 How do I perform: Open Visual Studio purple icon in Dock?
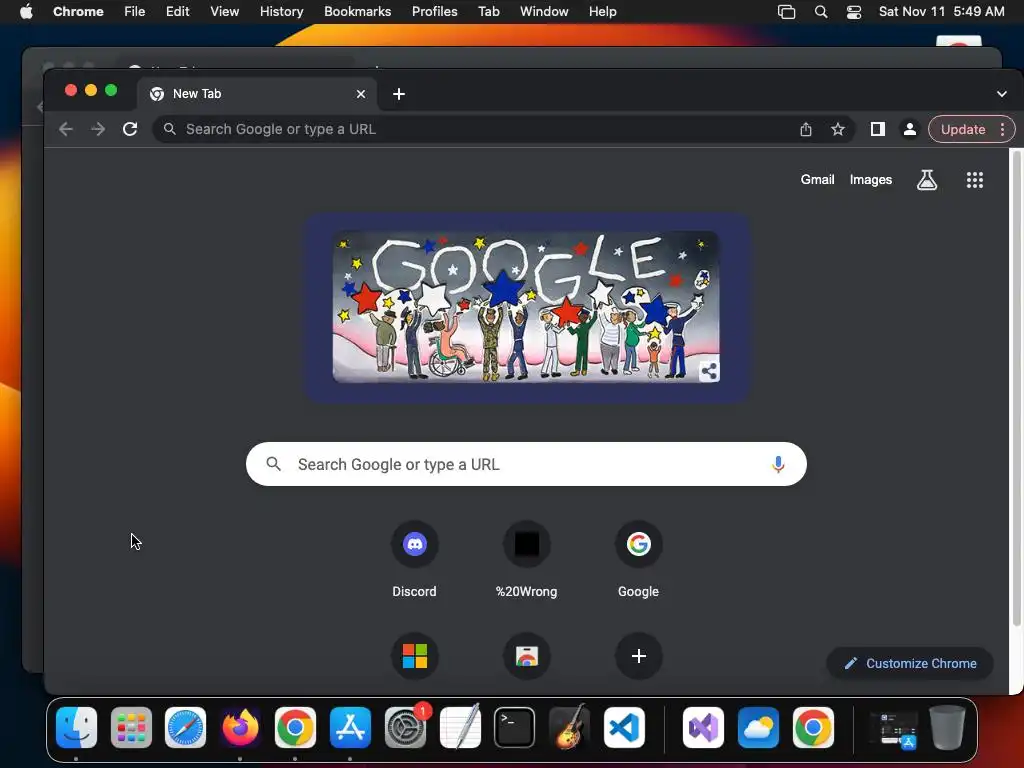click(703, 727)
